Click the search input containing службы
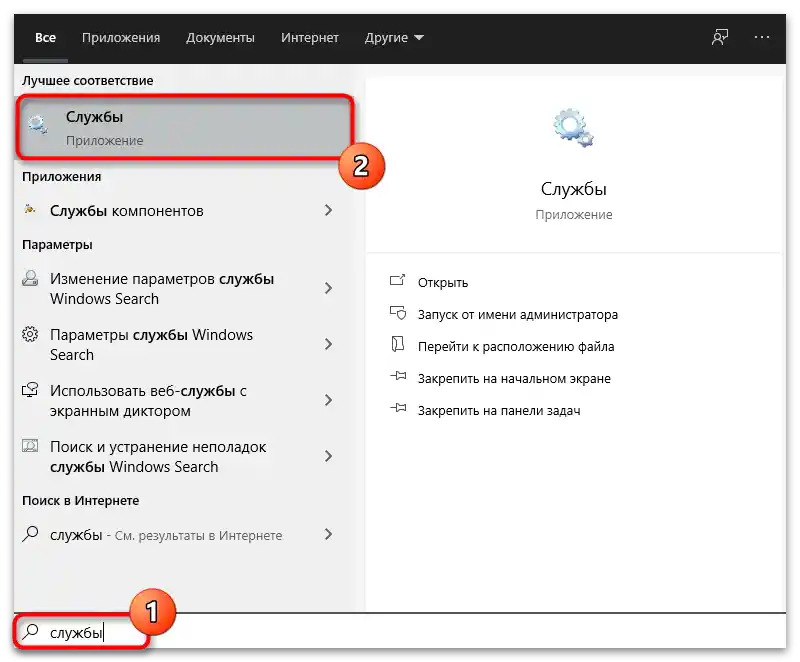800x662 pixels. pyautogui.click(x=400, y=632)
